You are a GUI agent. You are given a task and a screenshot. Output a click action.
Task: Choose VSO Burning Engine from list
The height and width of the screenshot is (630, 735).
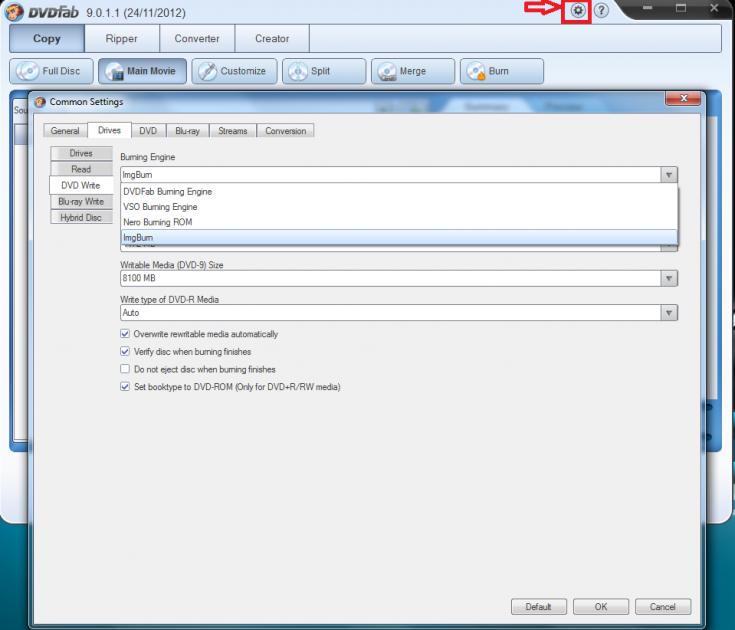[399, 207]
